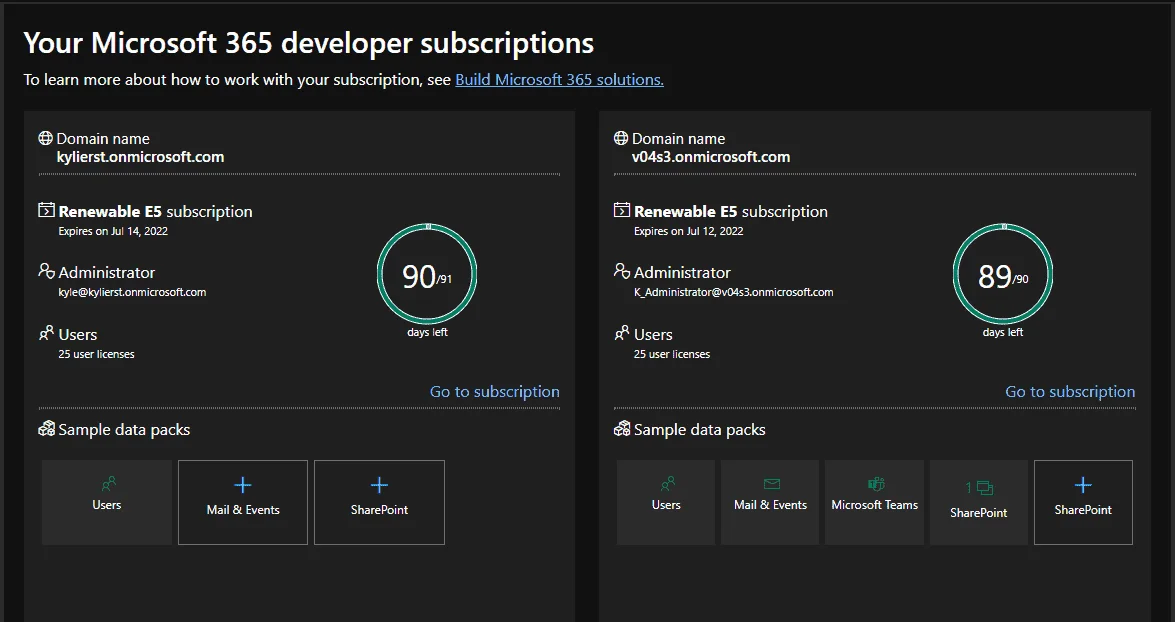Add SharePoint sample pack for kylierst
Image resolution: width=1175 pixels, height=622 pixels.
click(379, 502)
